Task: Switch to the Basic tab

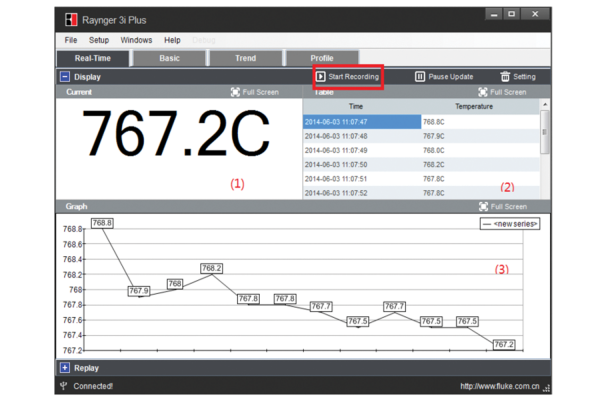Action: [x=169, y=58]
